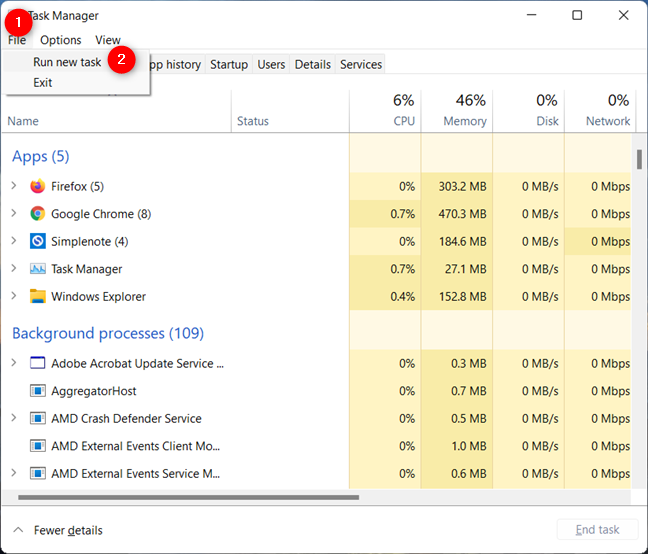The image size is (648, 554).
Task: Open the File menu
Action: [17, 40]
